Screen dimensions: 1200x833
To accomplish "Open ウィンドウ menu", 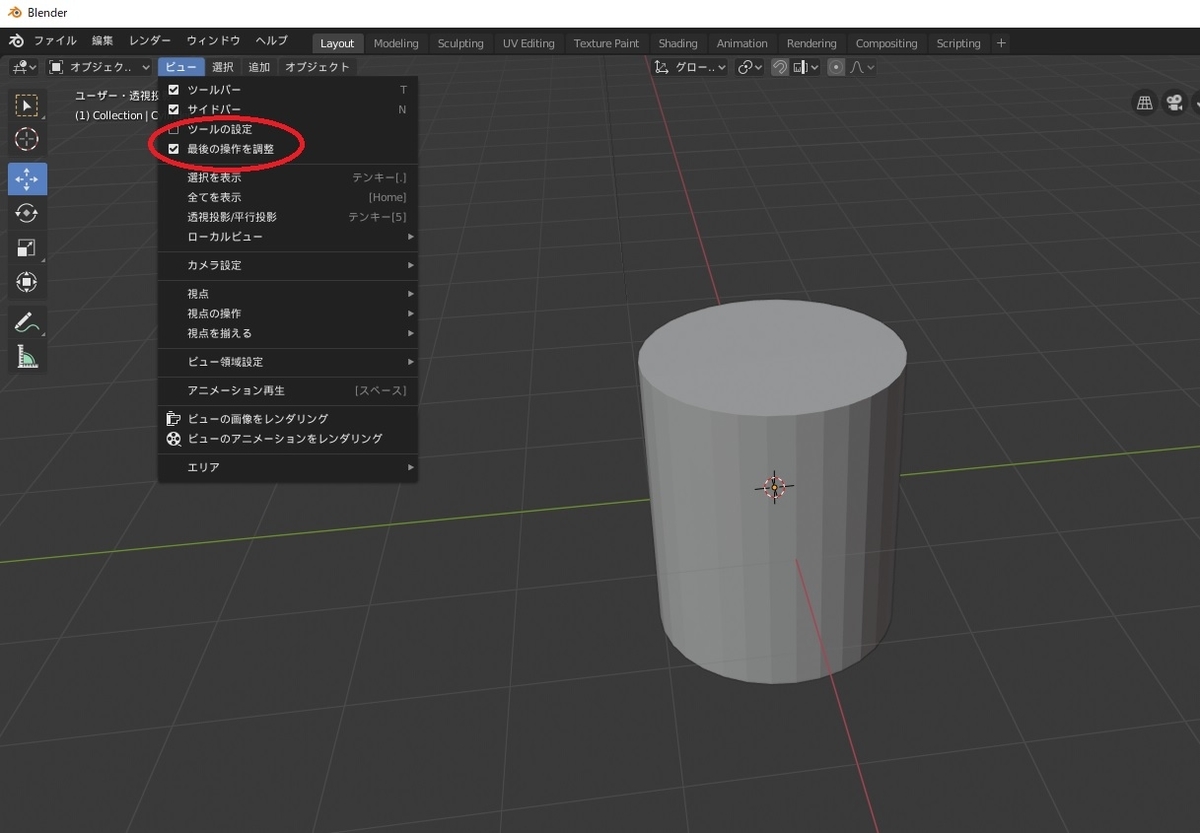I will coord(213,41).
